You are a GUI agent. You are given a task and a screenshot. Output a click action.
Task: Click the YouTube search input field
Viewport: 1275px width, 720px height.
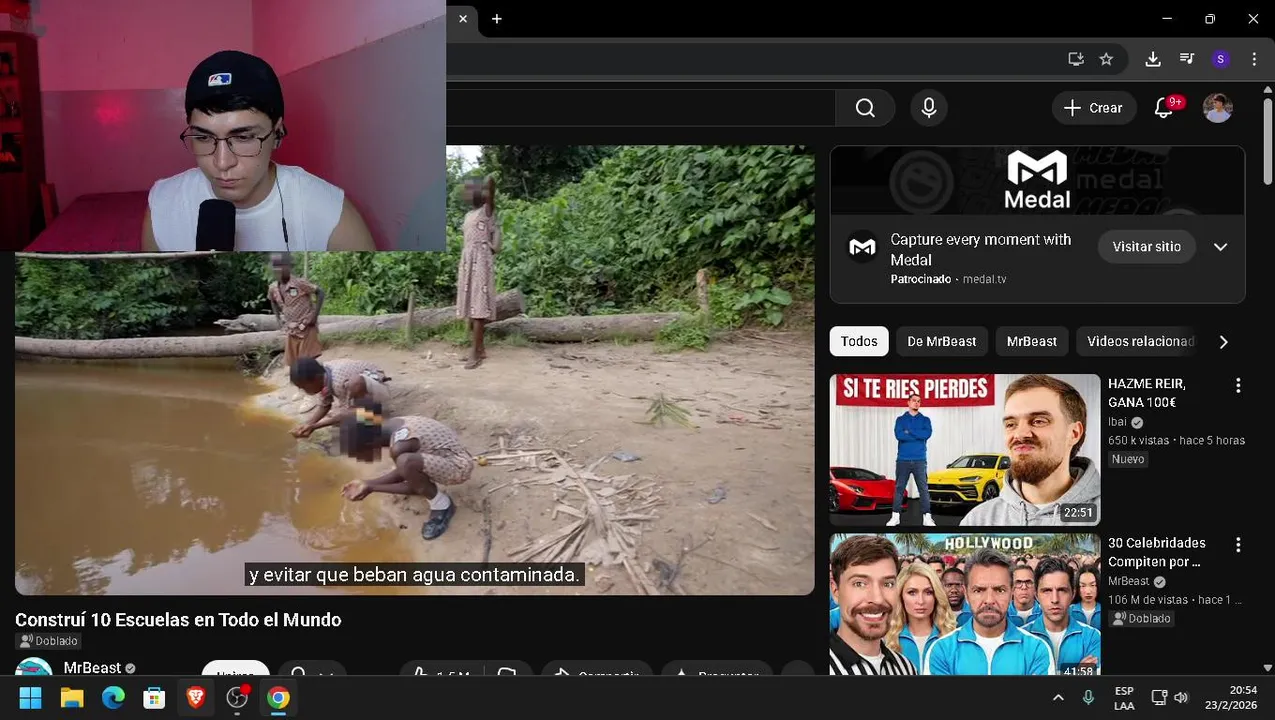(640, 108)
